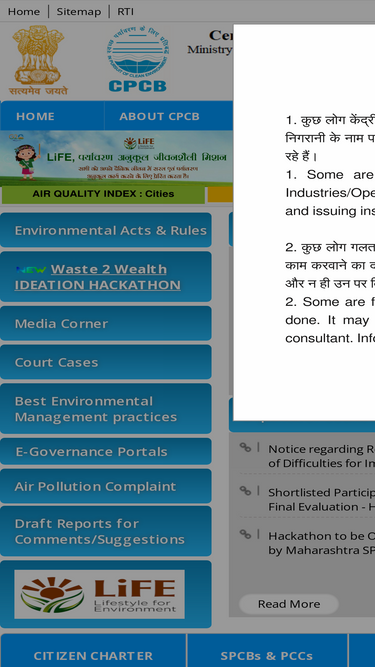Click the link icon beside Shortlisted Participants item
This screenshot has height=667, width=375.
click(245, 490)
